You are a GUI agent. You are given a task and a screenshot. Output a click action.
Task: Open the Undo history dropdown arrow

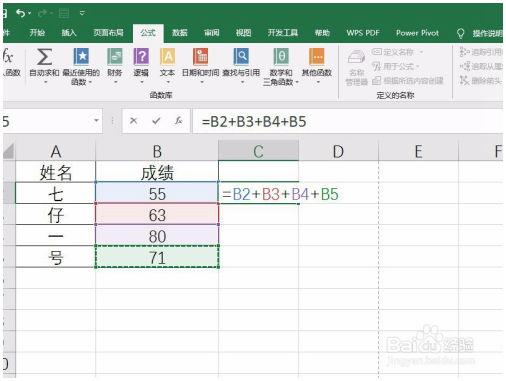(x=30, y=13)
